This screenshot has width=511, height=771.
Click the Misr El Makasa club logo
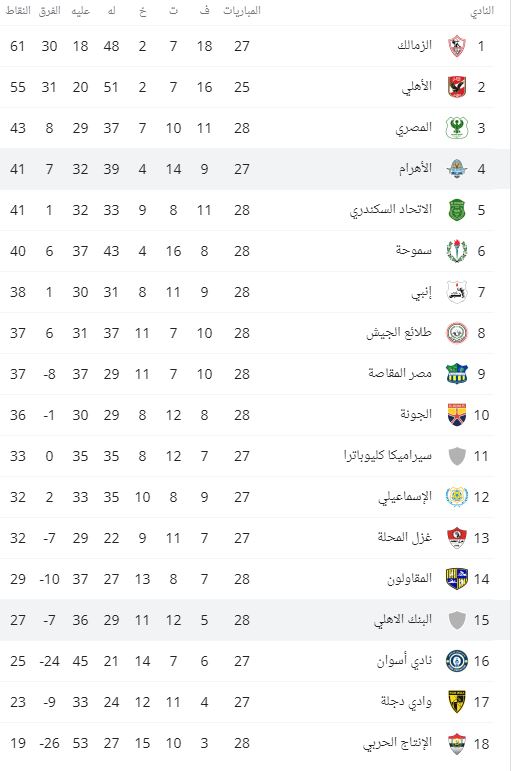coord(457,374)
